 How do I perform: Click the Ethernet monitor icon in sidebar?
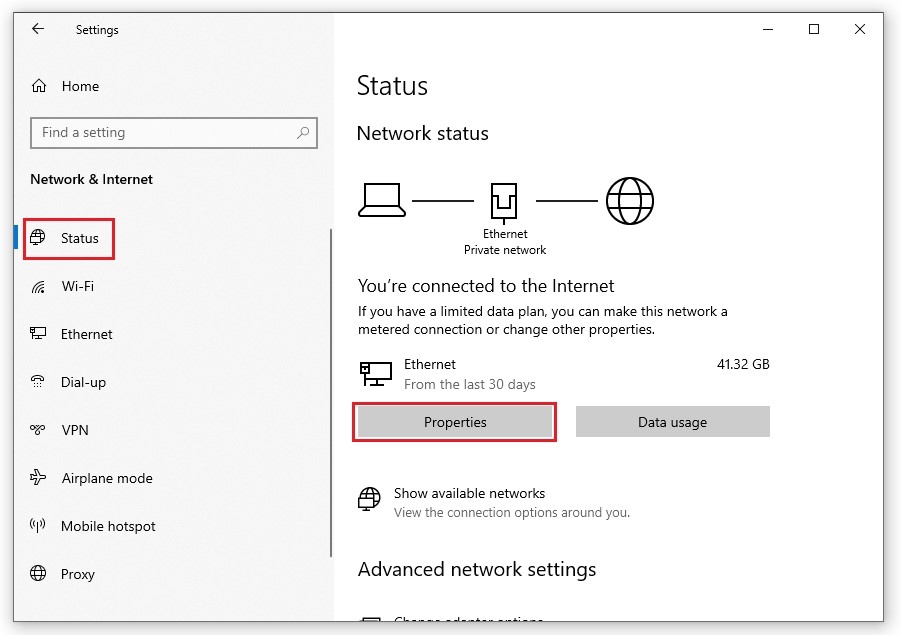(x=39, y=334)
